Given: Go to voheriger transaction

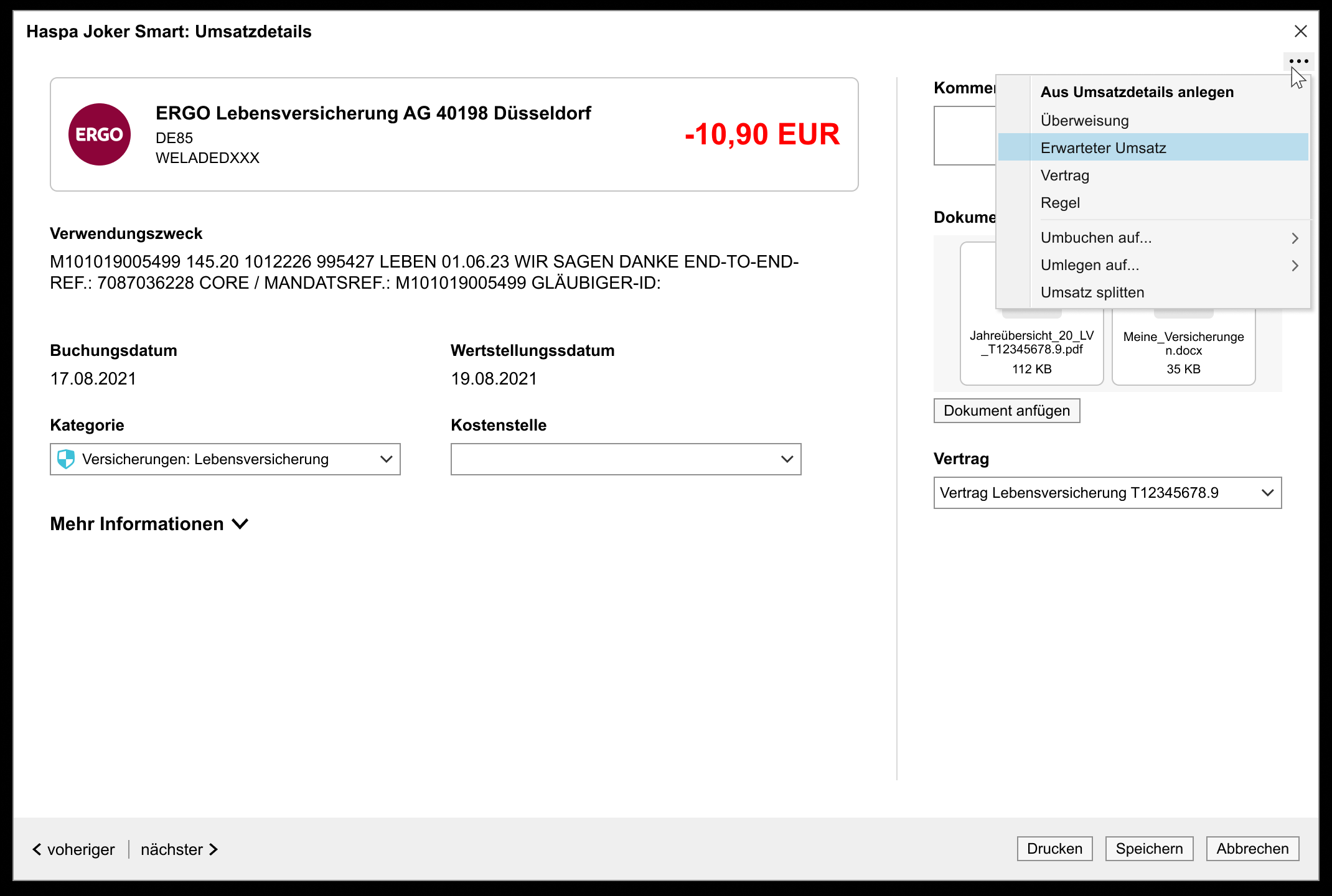Looking at the screenshot, I should tap(73, 849).
